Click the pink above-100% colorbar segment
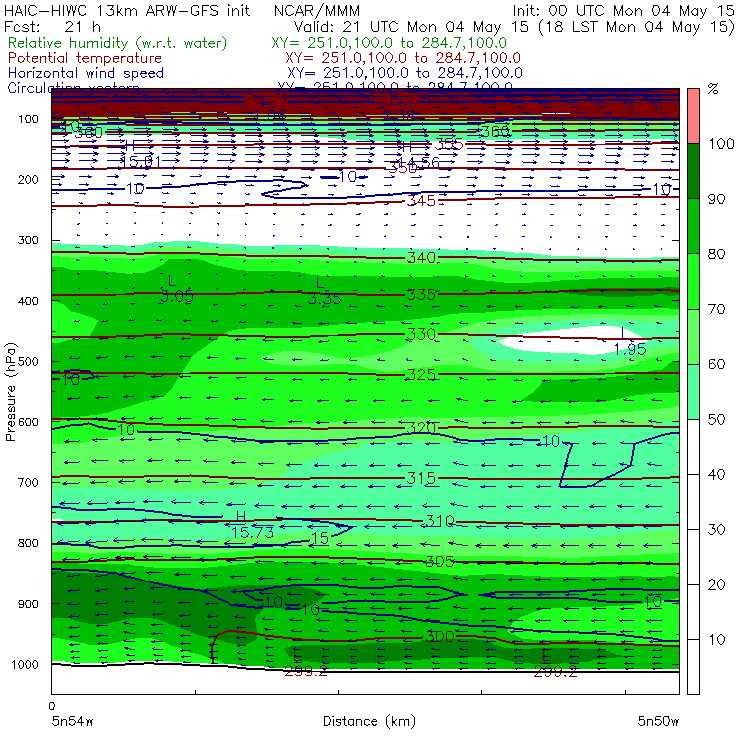This screenshot has height=740, width=740. (693, 116)
